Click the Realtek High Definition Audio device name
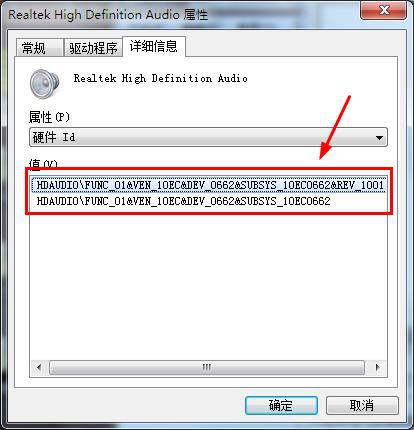Image resolution: width=414 pixels, height=430 pixels. (x=160, y=79)
